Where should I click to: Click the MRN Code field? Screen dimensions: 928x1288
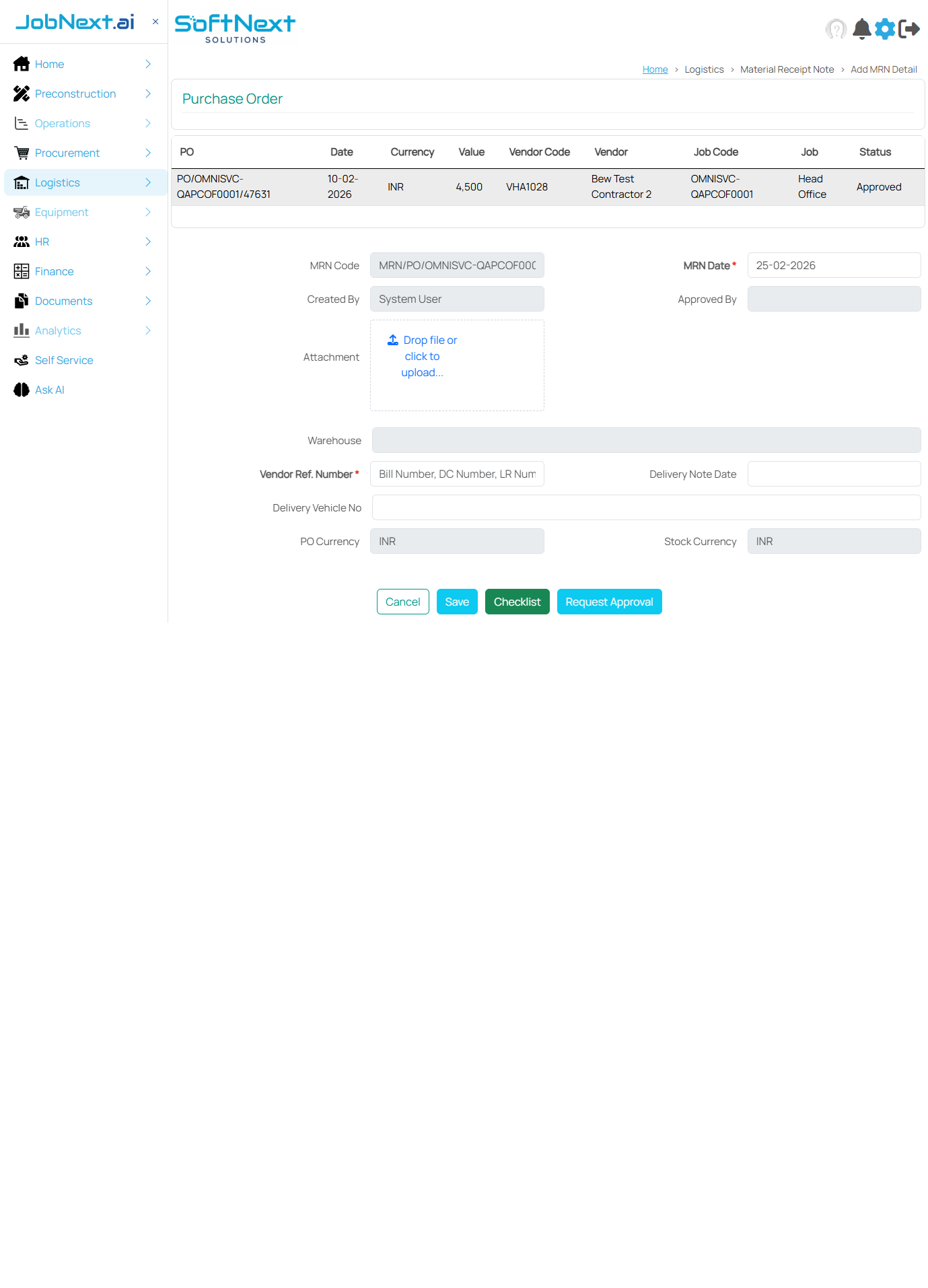click(x=457, y=265)
